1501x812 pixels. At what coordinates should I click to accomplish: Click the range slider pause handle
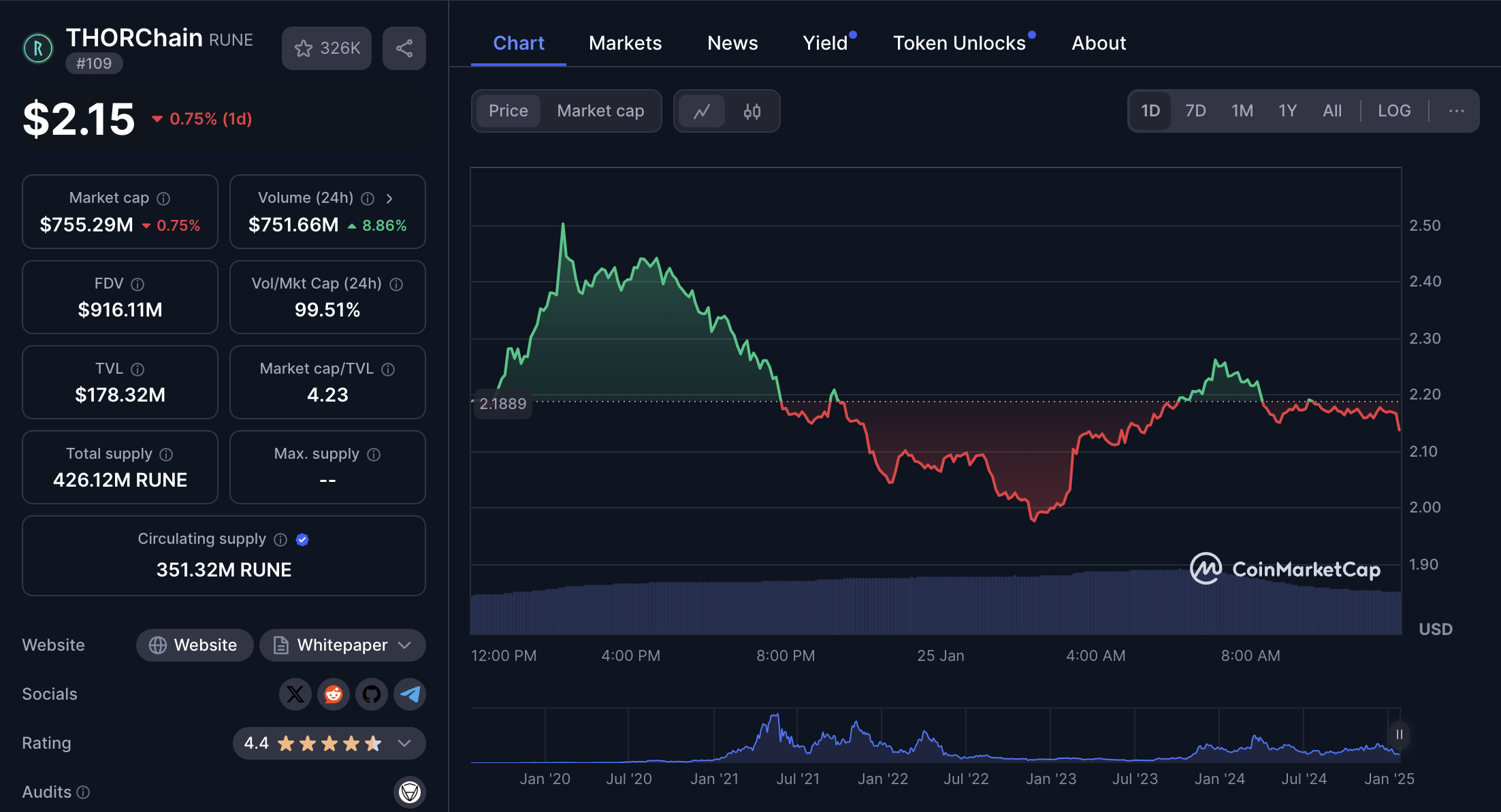1399,734
